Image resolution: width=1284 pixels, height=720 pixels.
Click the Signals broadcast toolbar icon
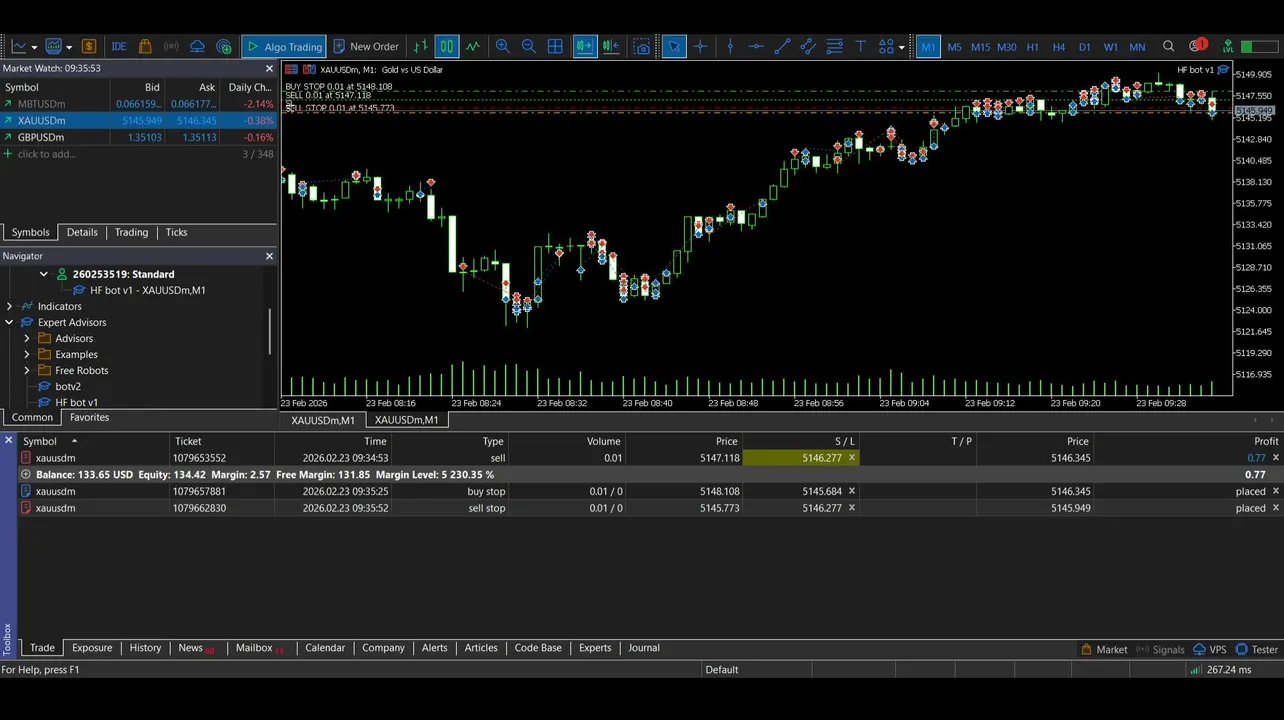tap(171, 46)
